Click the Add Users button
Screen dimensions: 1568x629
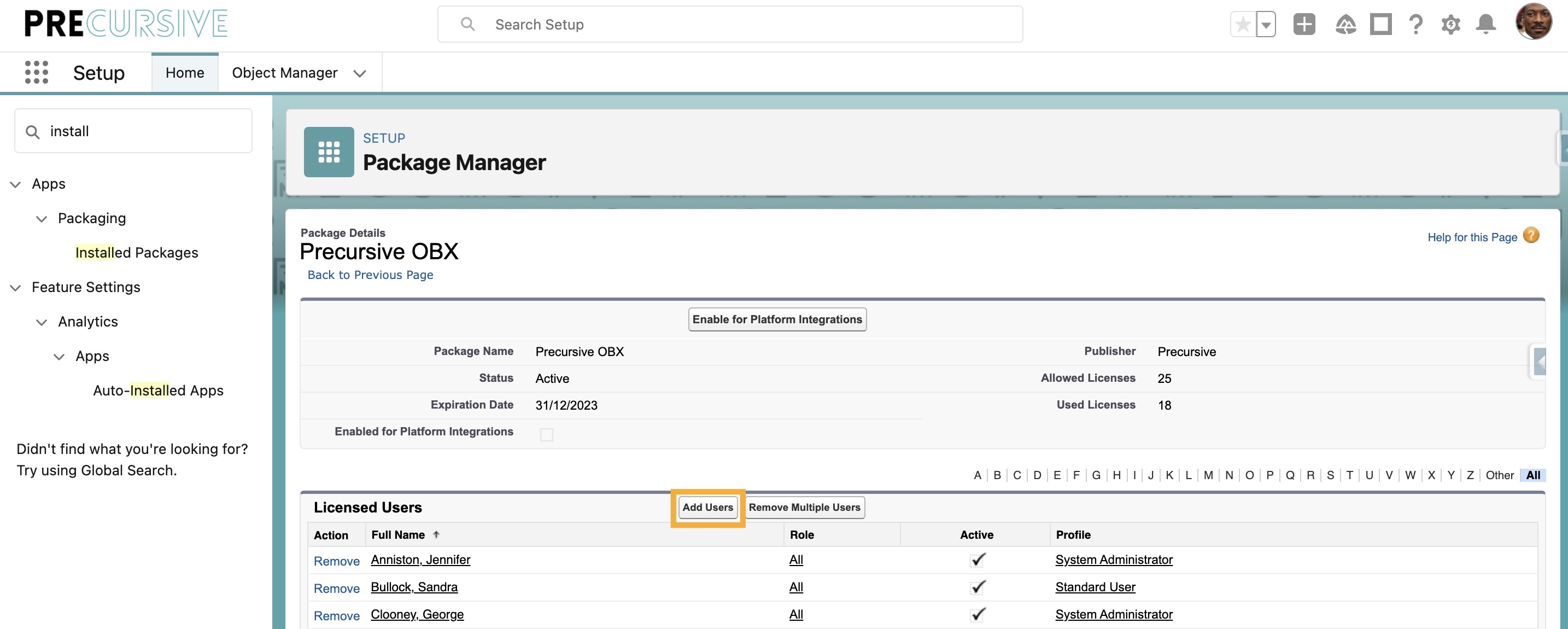[x=707, y=507]
